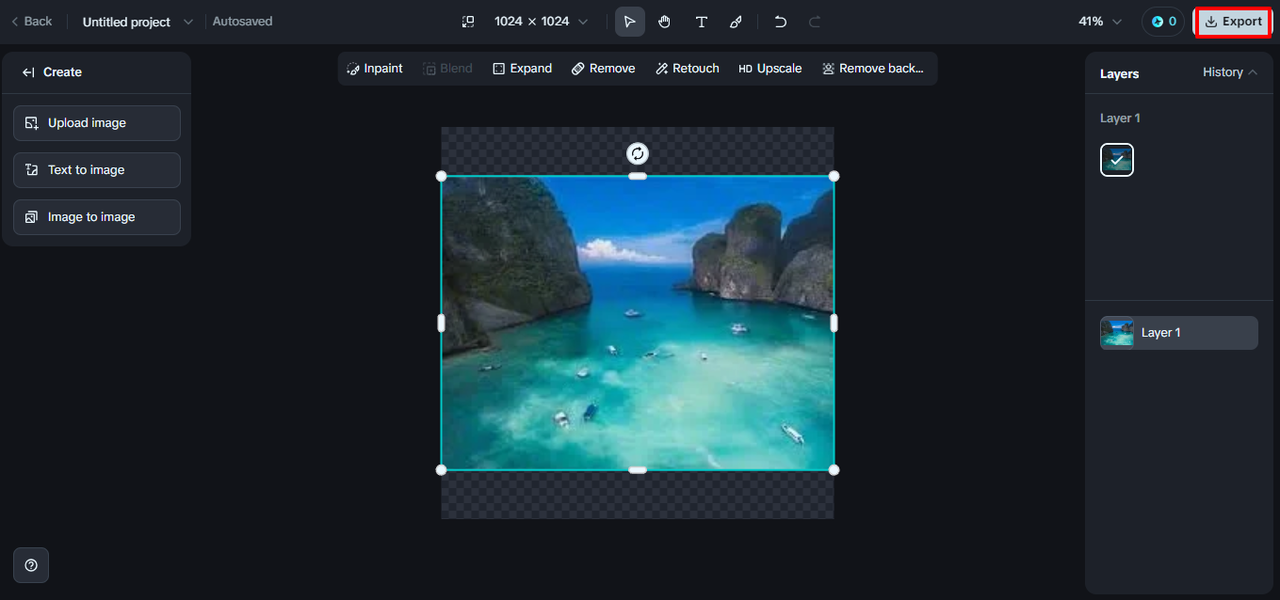Open the help question mark icon

pyautogui.click(x=31, y=565)
